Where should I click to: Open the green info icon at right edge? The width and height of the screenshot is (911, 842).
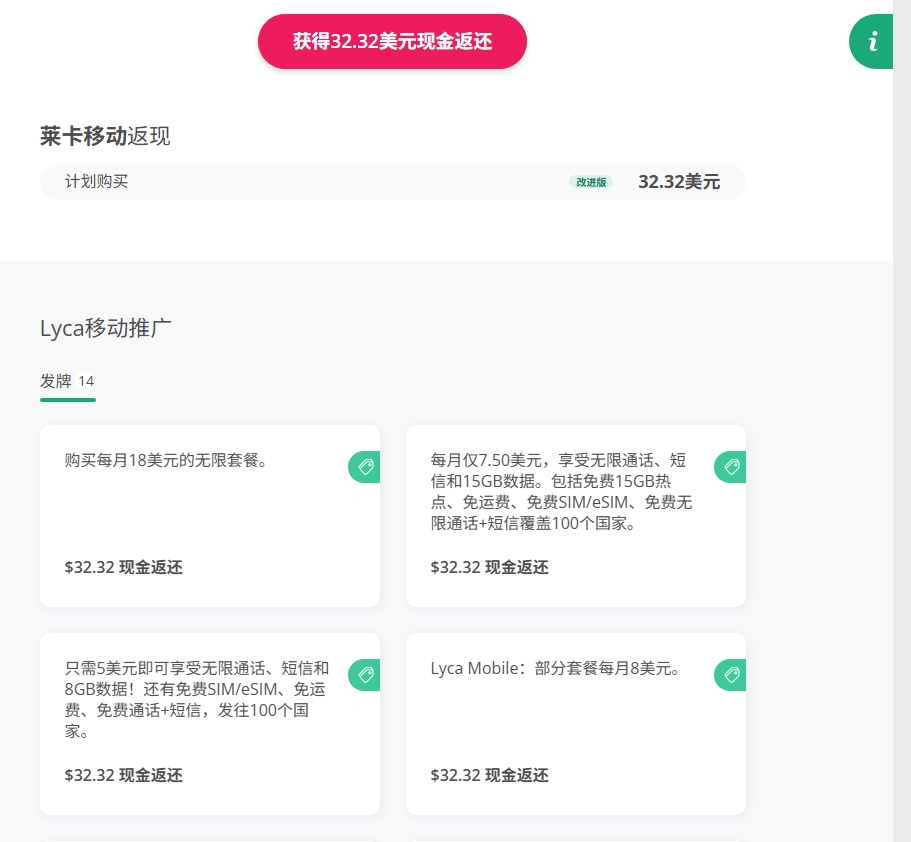tap(871, 41)
